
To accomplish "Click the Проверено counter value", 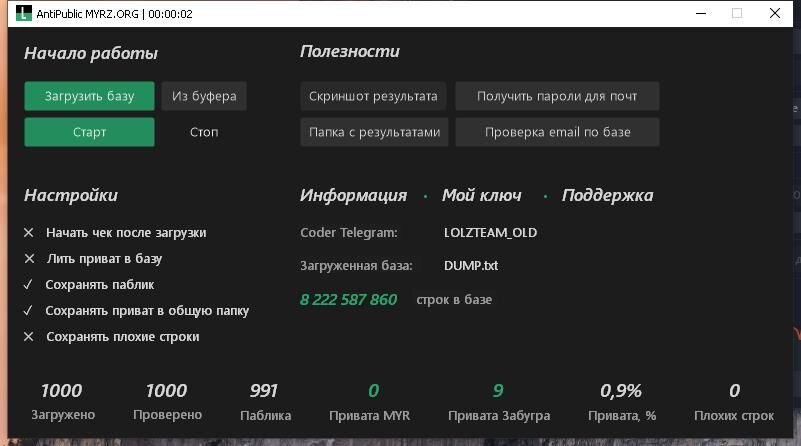I will click(167, 391).
